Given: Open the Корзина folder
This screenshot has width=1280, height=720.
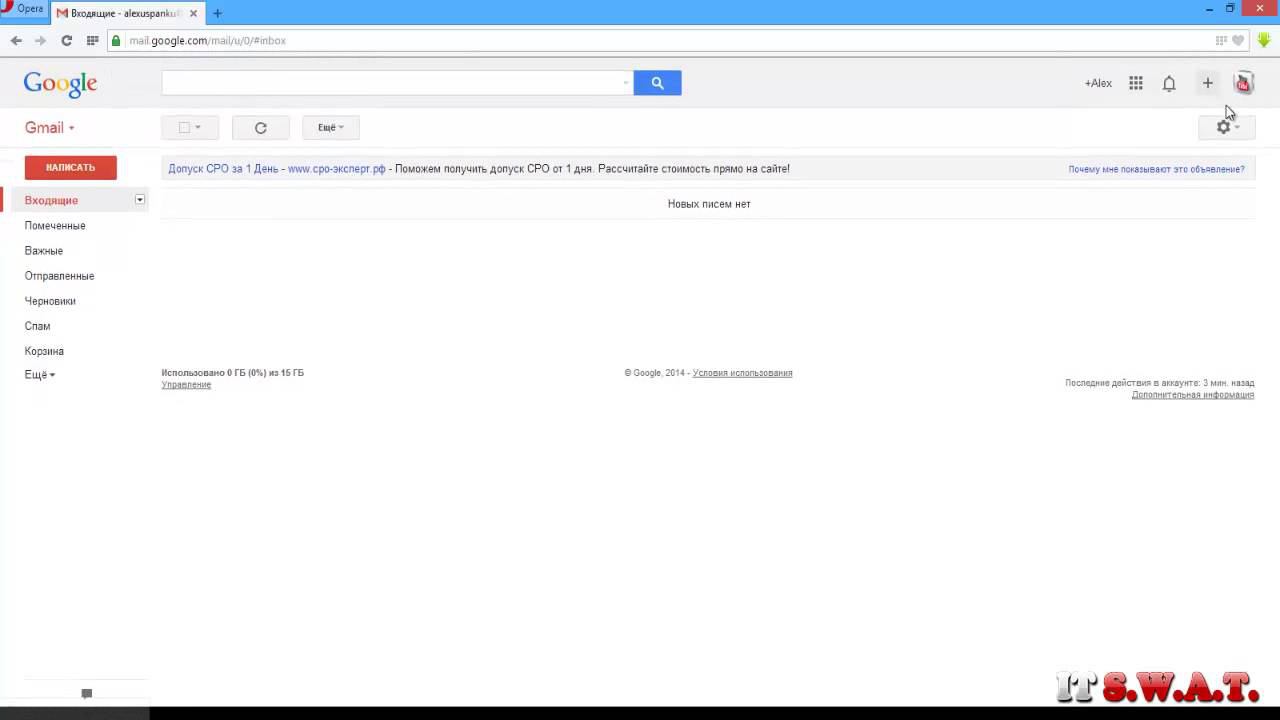Looking at the screenshot, I should (44, 351).
